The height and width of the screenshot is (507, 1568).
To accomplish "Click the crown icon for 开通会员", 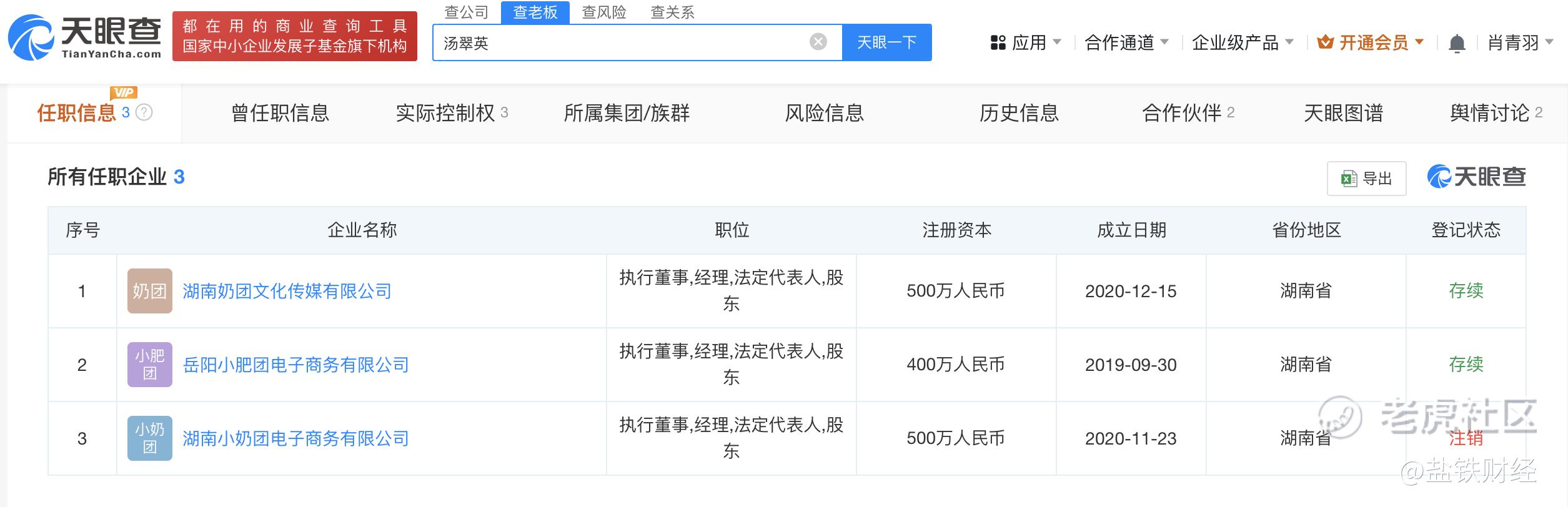I will click(1325, 42).
